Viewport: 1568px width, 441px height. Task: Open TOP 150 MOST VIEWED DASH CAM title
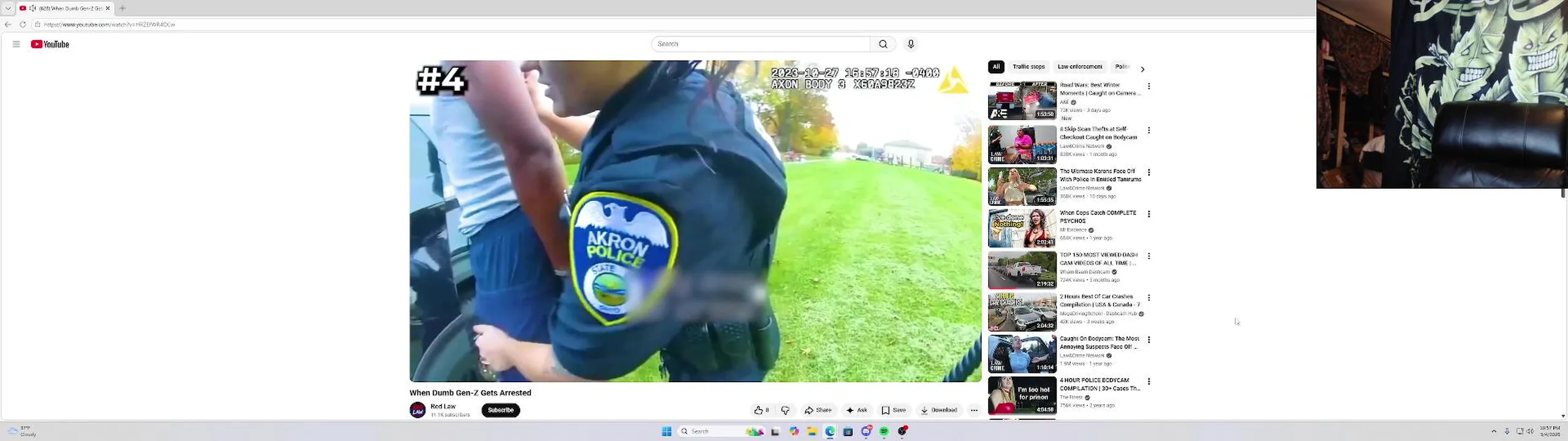pyautogui.click(x=1099, y=258)
